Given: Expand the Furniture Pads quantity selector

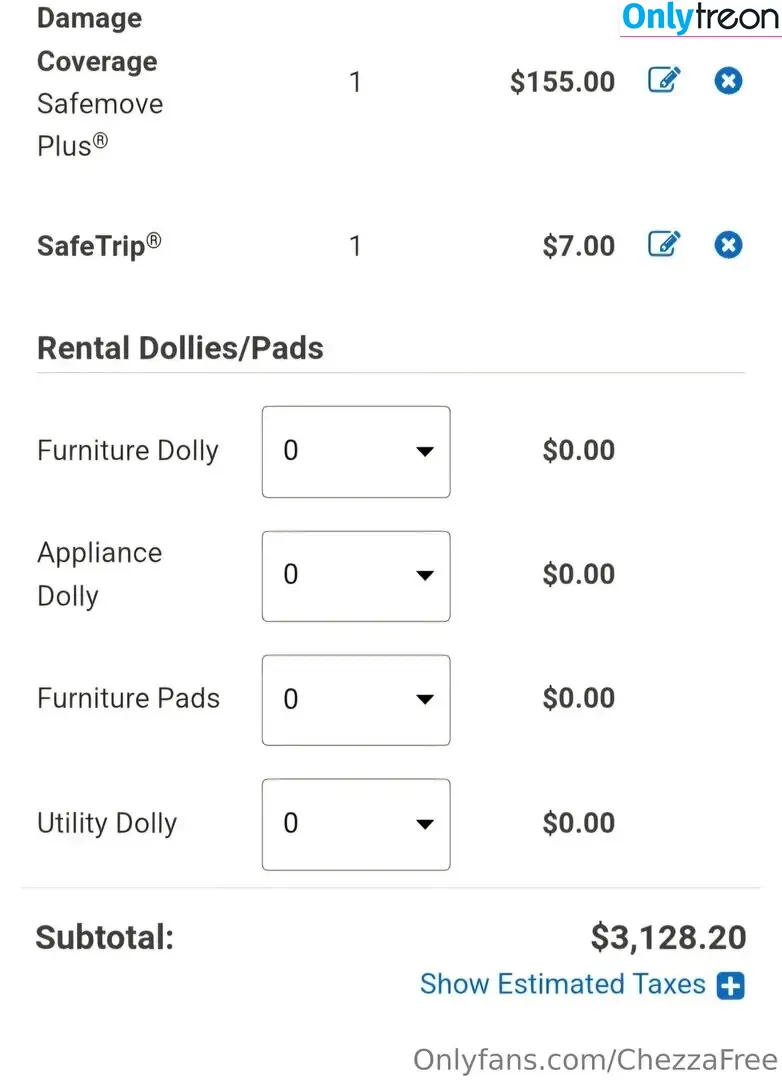Looking at the screenshot, I should pos(356,700).
